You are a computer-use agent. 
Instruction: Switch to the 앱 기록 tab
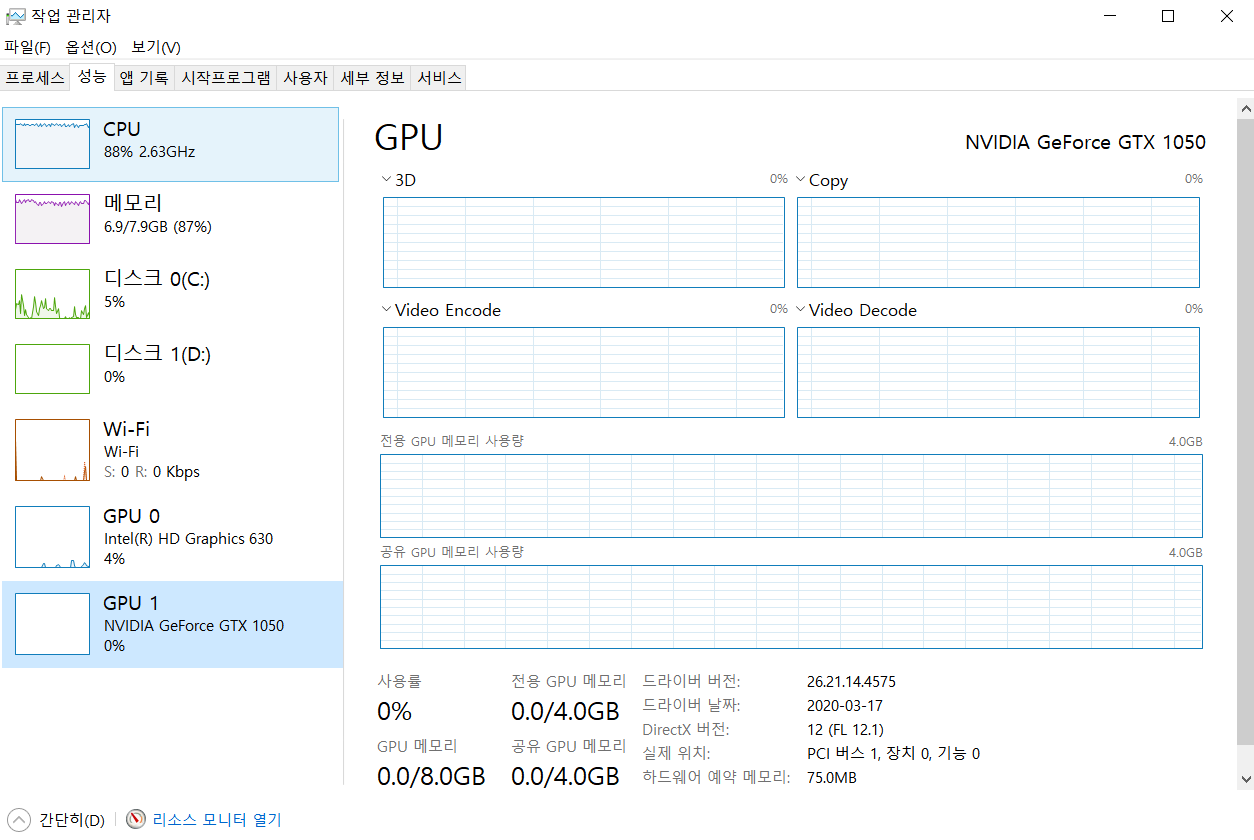[x=144, y=78]
